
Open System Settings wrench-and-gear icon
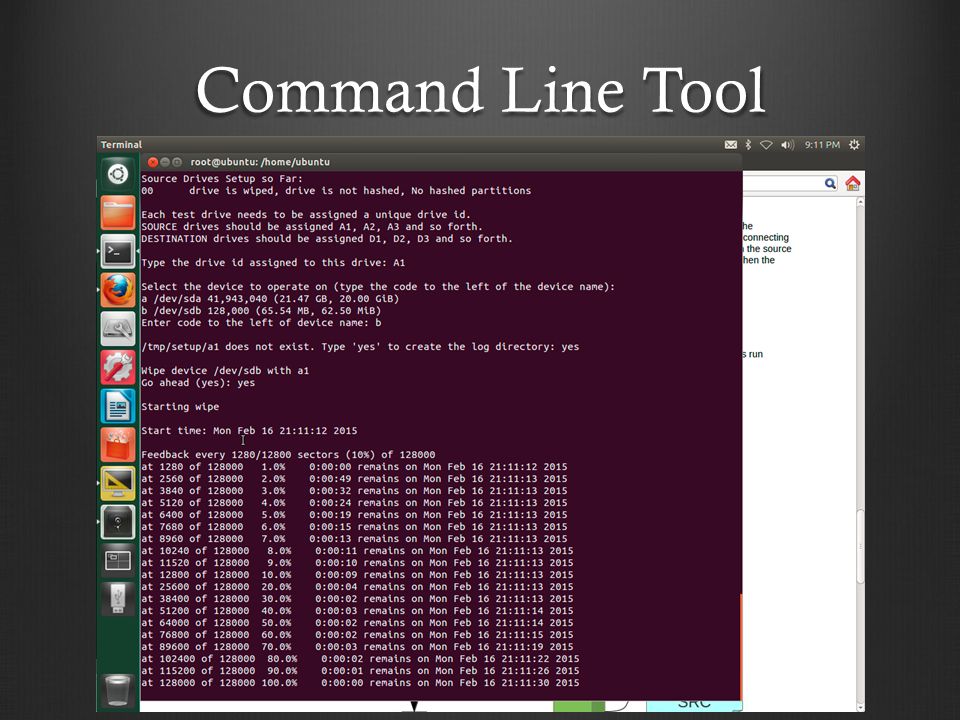[x=118, y=367]
